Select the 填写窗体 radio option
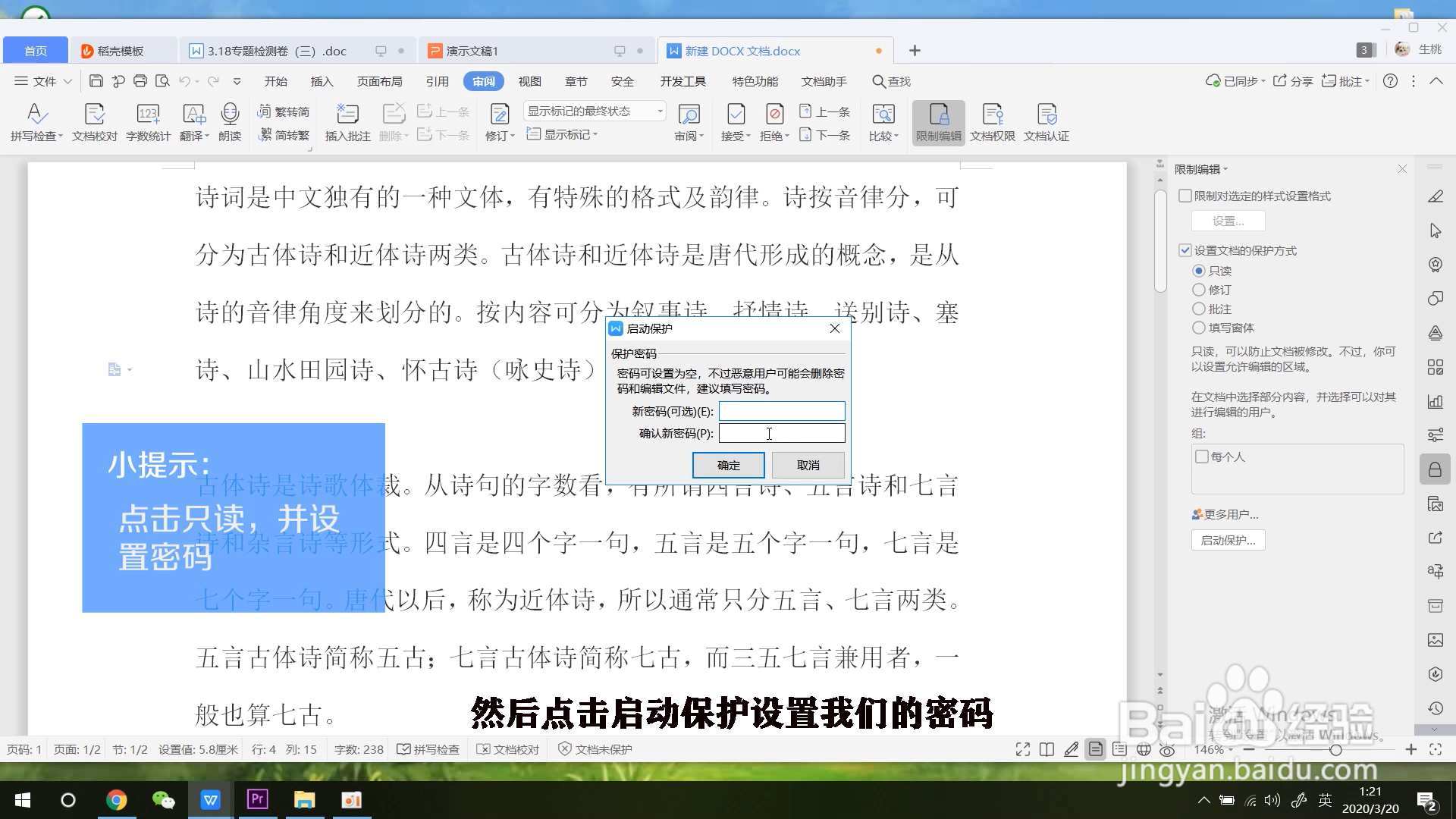The width and height of the screenshot is (1456, 819). (1199, 328)
